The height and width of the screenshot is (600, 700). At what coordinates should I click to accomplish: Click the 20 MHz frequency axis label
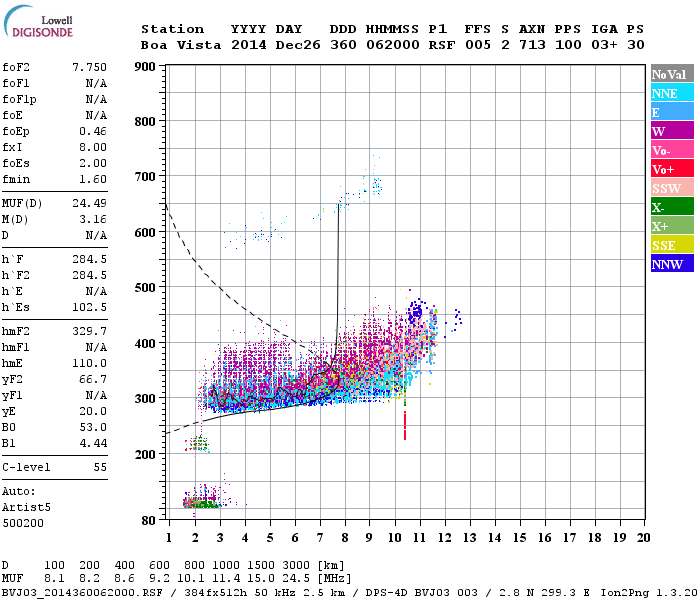(643, 538)
